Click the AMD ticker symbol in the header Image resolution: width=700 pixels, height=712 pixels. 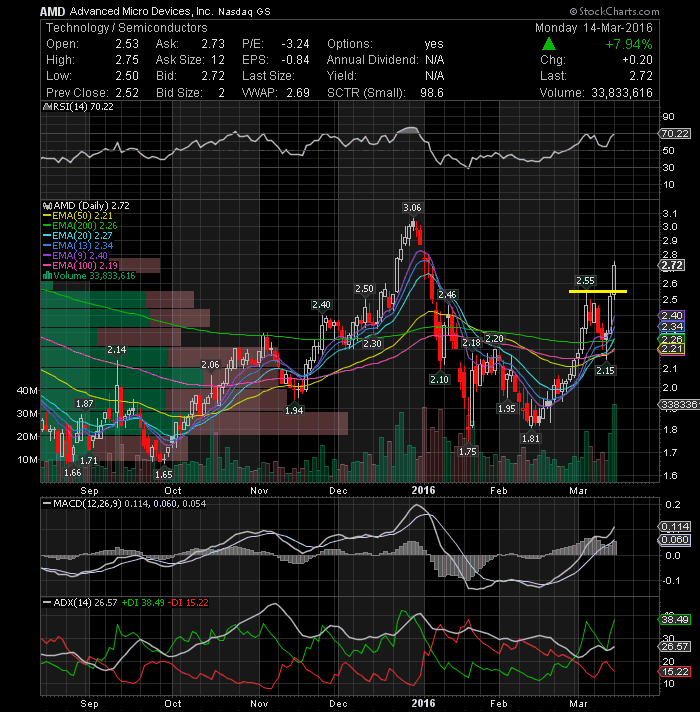click(52, 11)
